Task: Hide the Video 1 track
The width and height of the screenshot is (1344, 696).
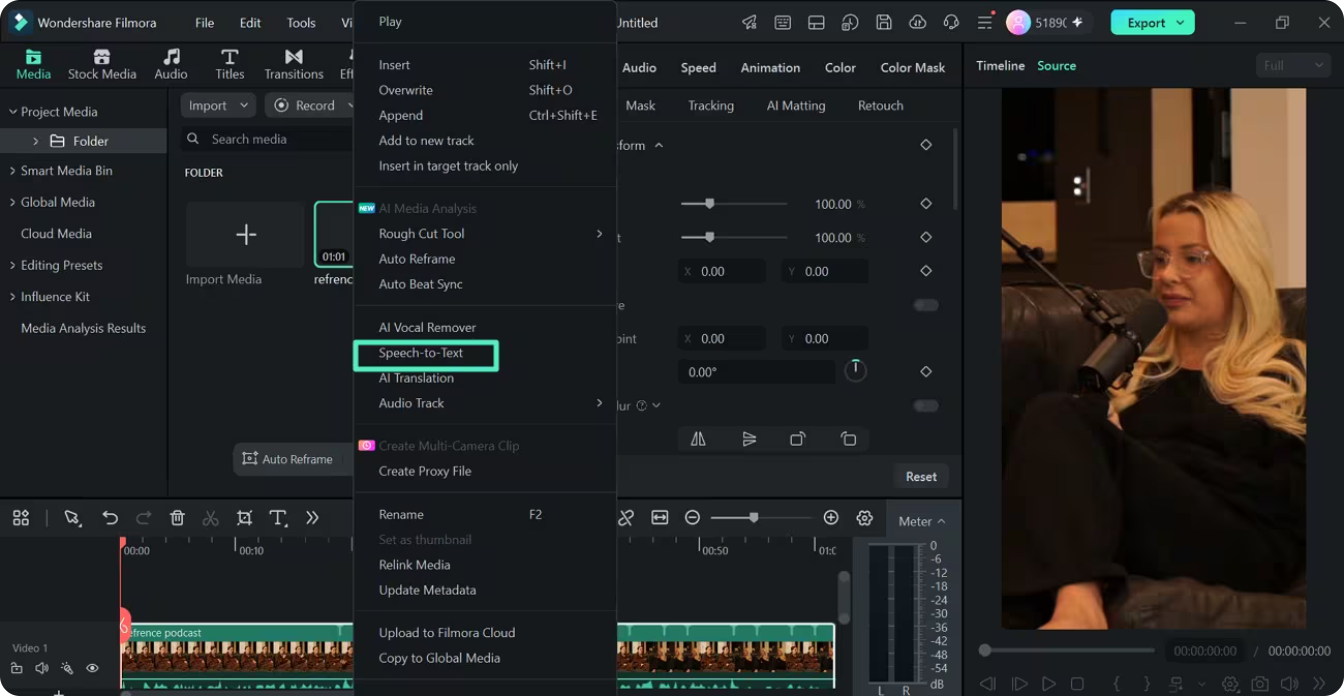Action: pyautogui.click(x=92, y=668)
